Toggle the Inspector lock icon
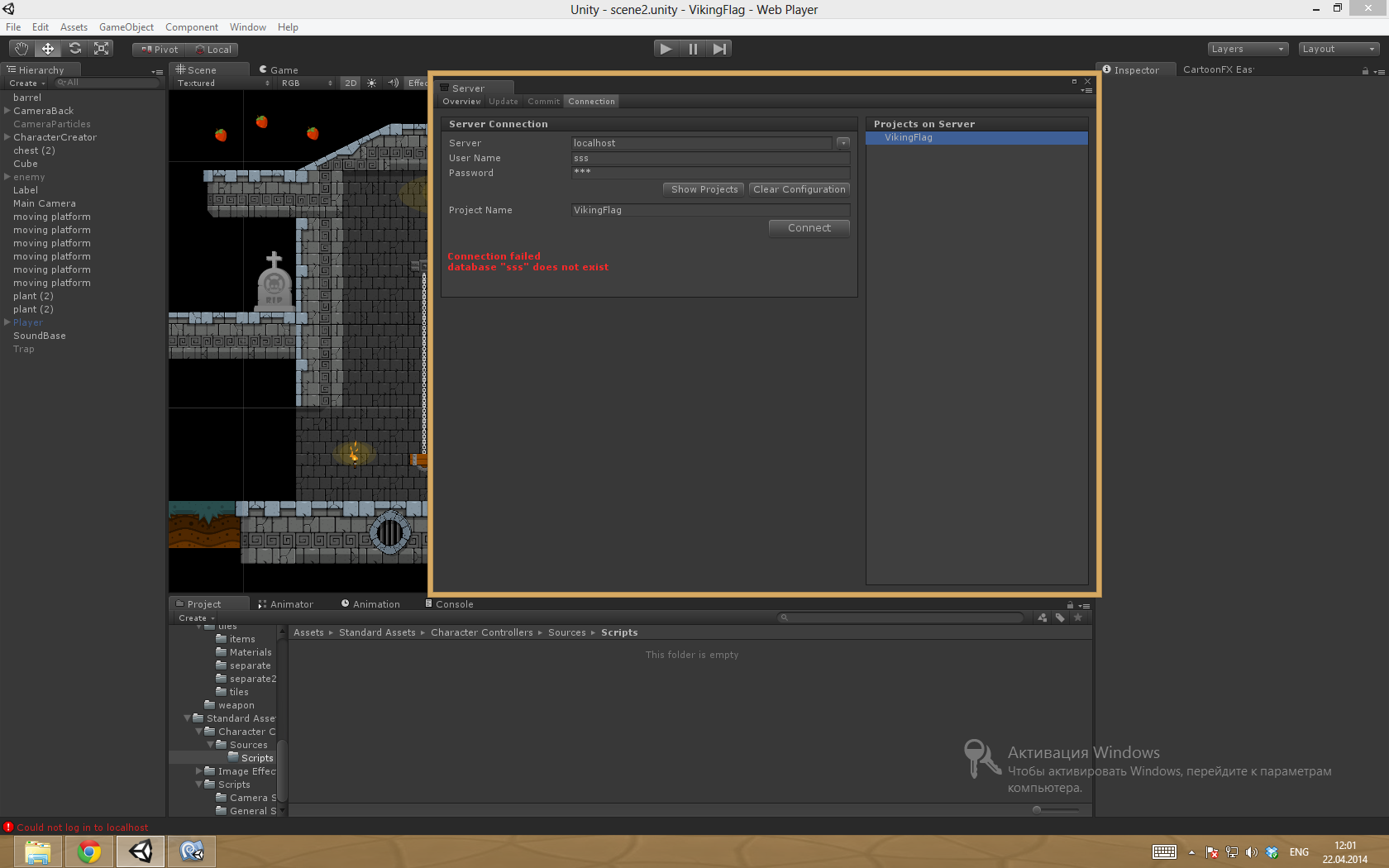This screenshot has height=868, width=1389. 1365,71
